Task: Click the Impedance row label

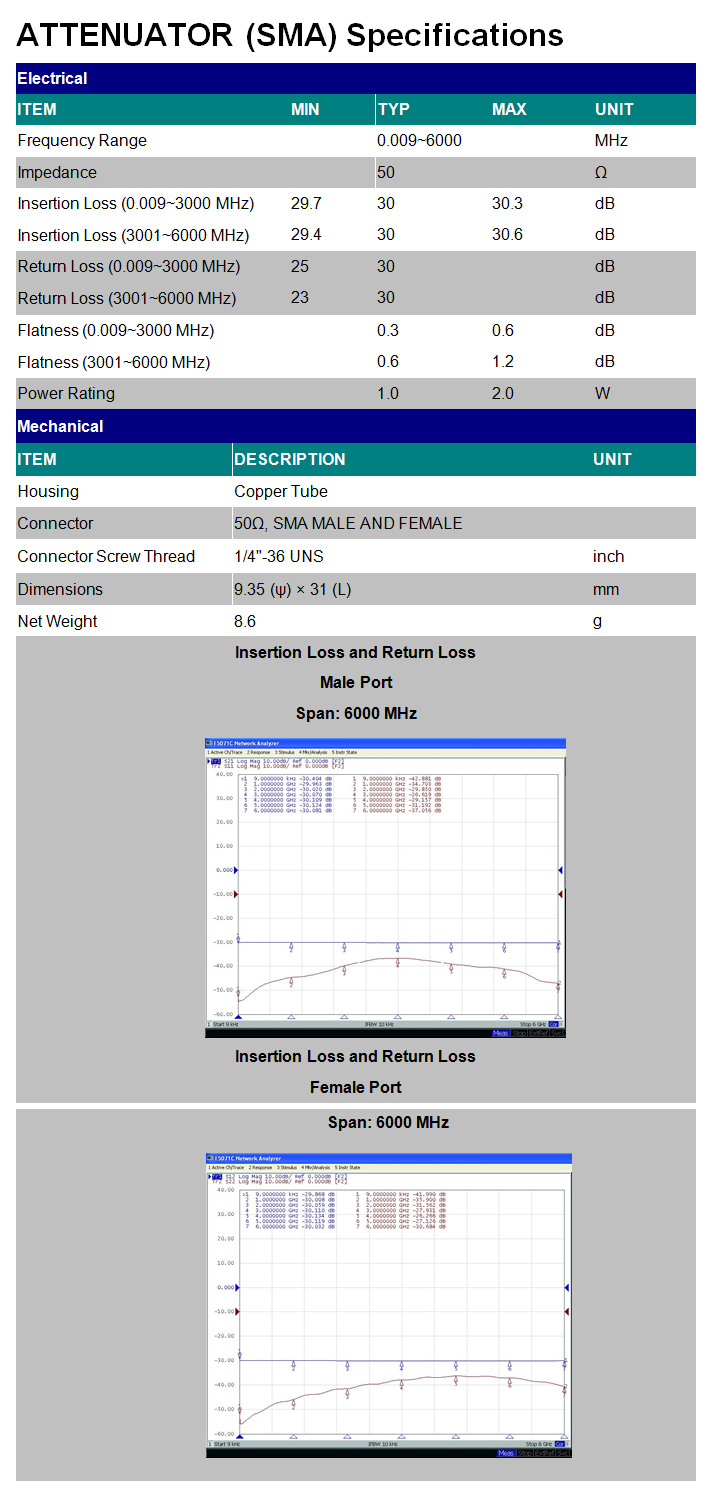Action: click(x=57, y=172)
